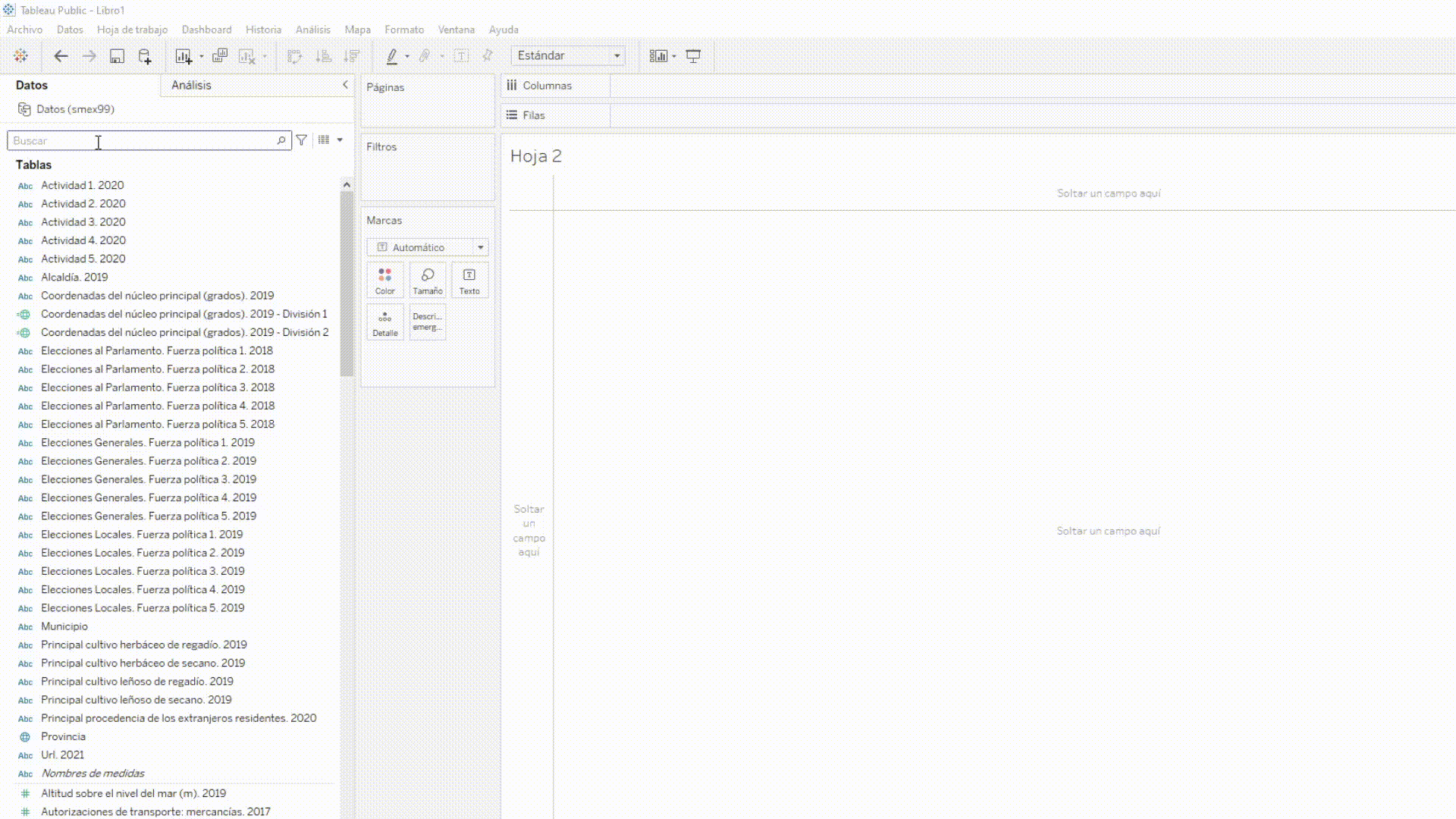Viewport: 1456px width, 819px height.
Task: Switch to the Análisis tab
Action: point(191,85)
